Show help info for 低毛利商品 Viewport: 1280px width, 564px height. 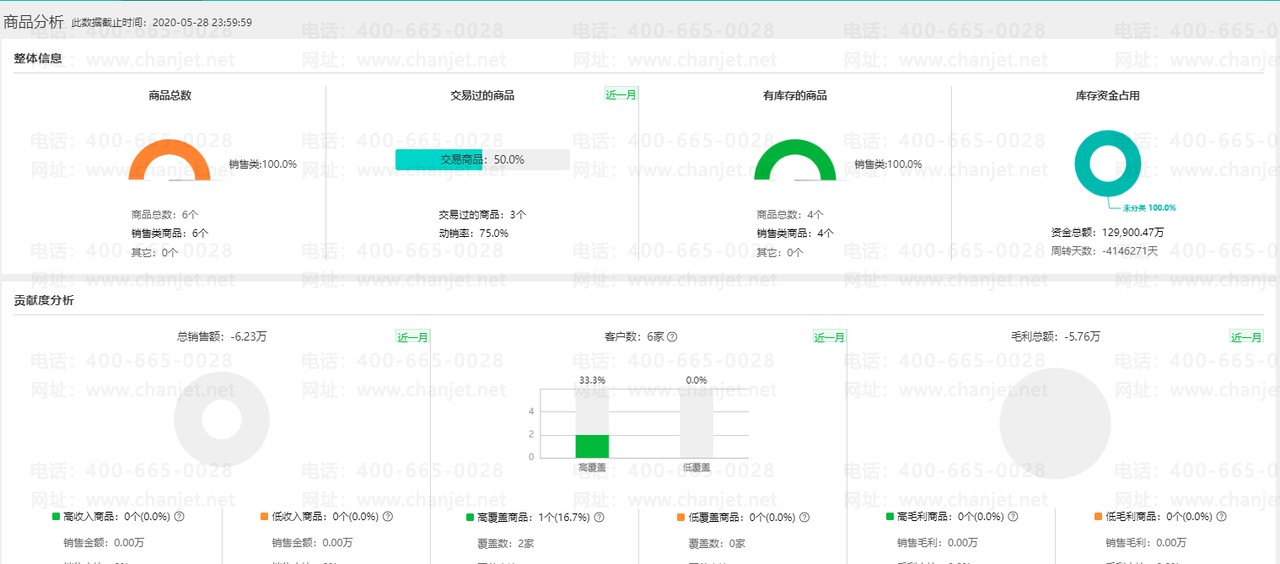1221,517
